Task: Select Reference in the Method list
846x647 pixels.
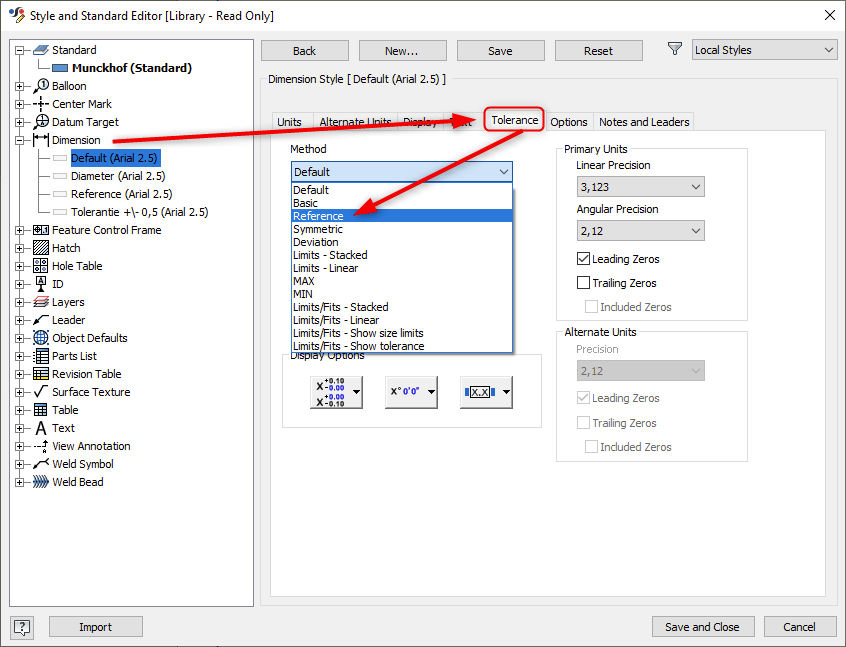Action: coord(320,215)
